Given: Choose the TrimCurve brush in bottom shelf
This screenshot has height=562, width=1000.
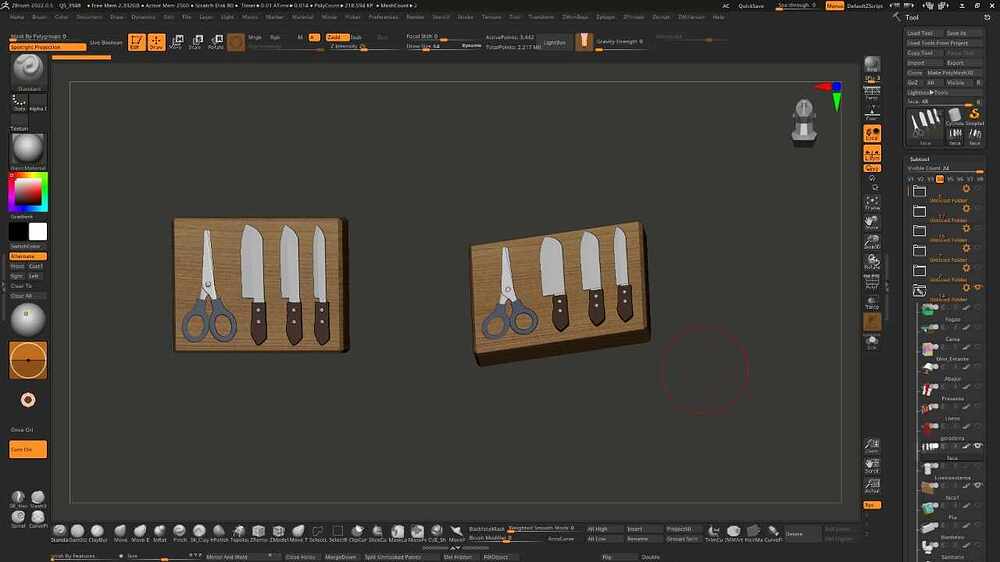Looking at the screenshot, I should 714,532.
